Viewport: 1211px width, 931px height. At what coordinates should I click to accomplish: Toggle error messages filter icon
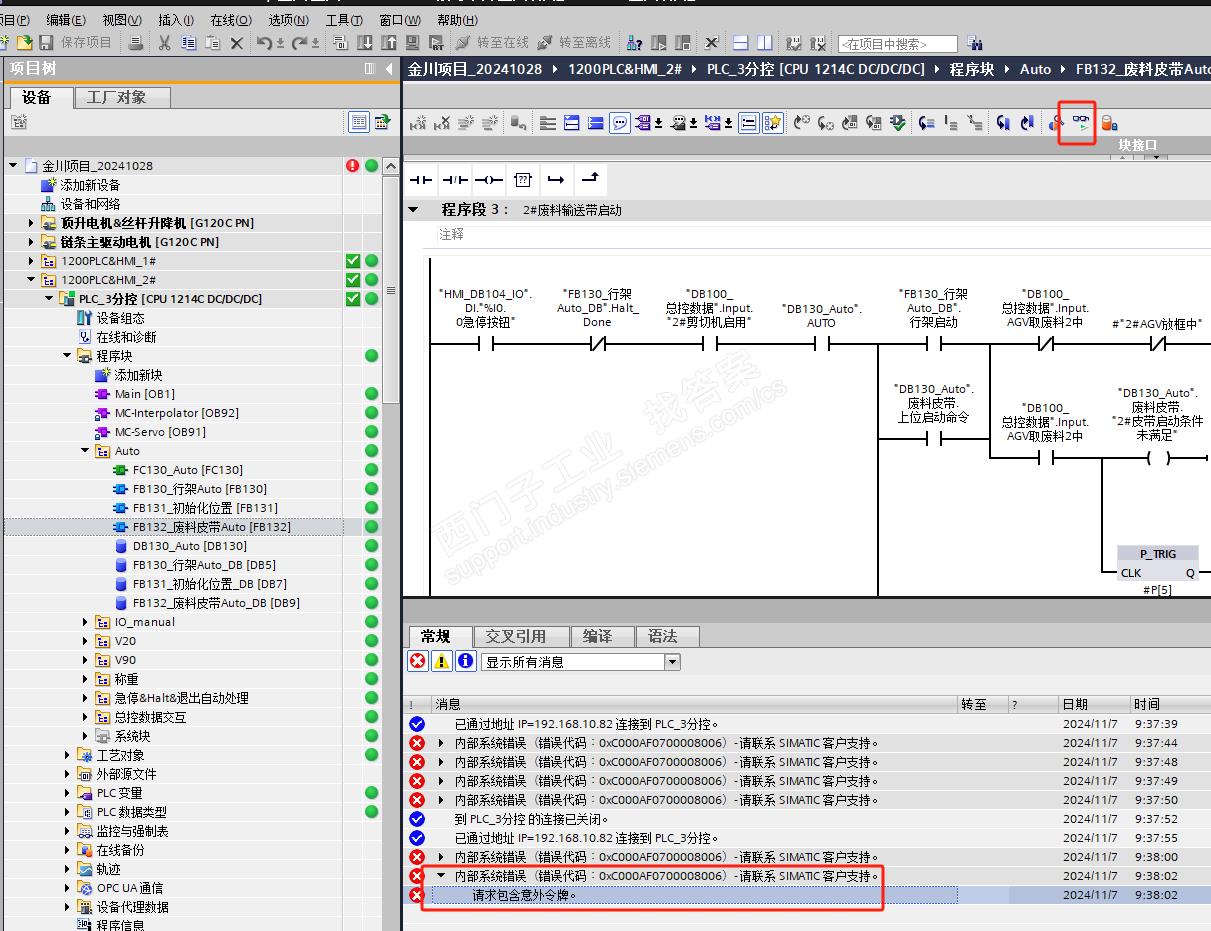[x=418, y=661]
